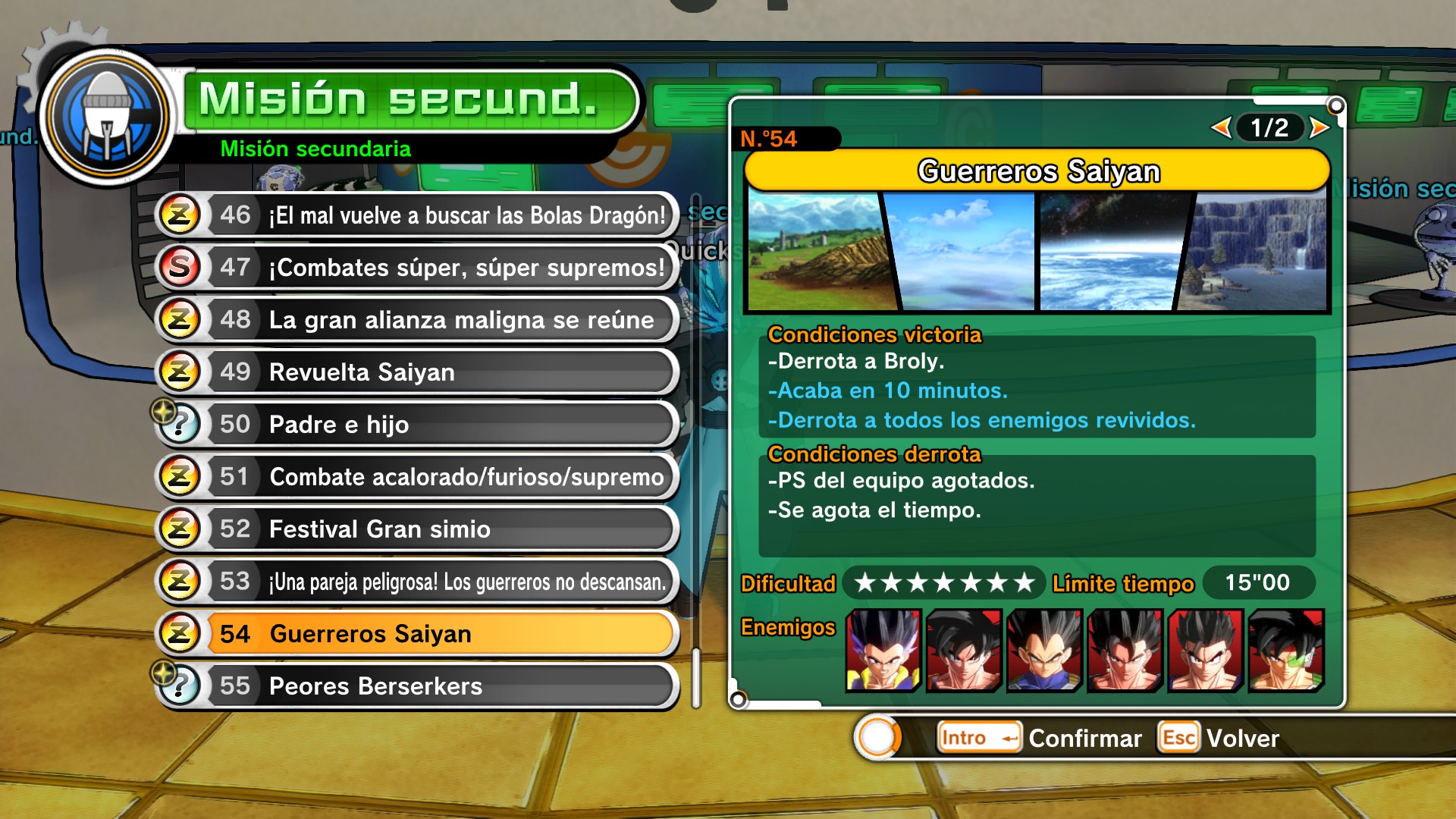Select mission 52 Festival Gran simio

tap(417, 529)
